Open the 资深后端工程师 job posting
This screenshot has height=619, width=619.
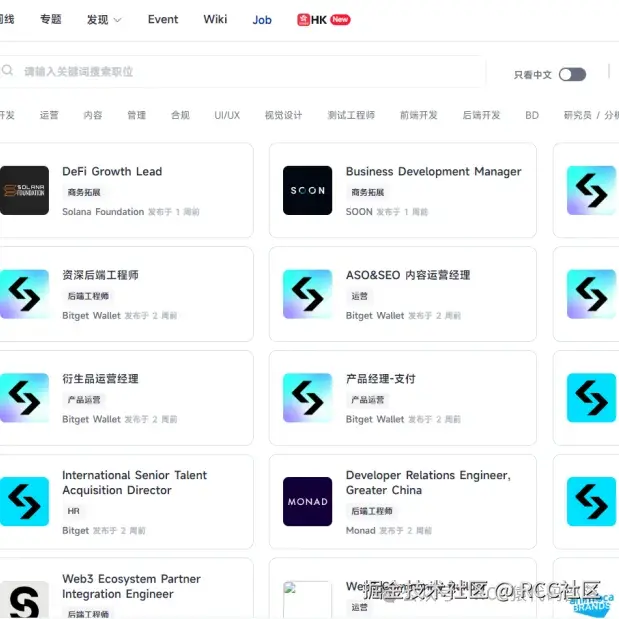click(x=100, y=275)
